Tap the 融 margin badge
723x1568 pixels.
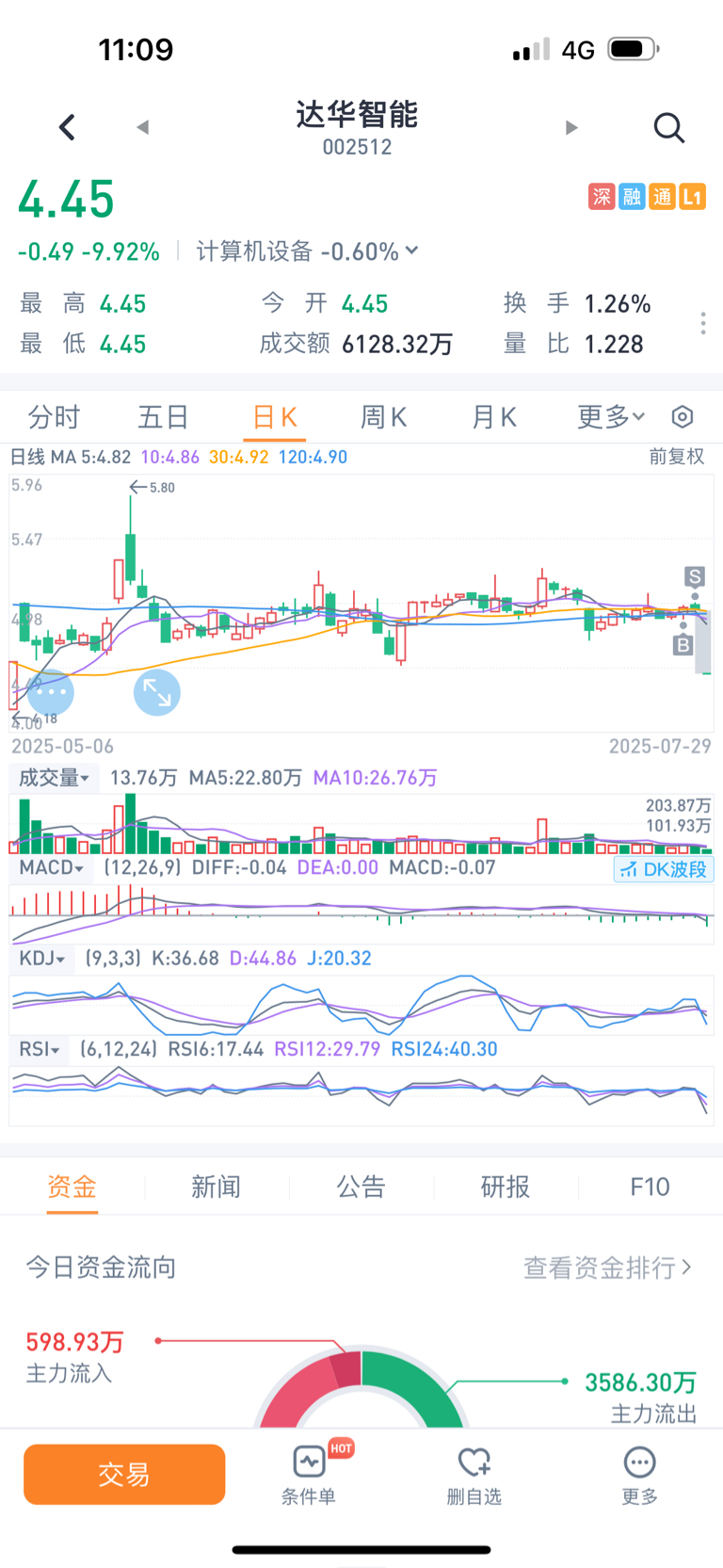tap(632, 197)
